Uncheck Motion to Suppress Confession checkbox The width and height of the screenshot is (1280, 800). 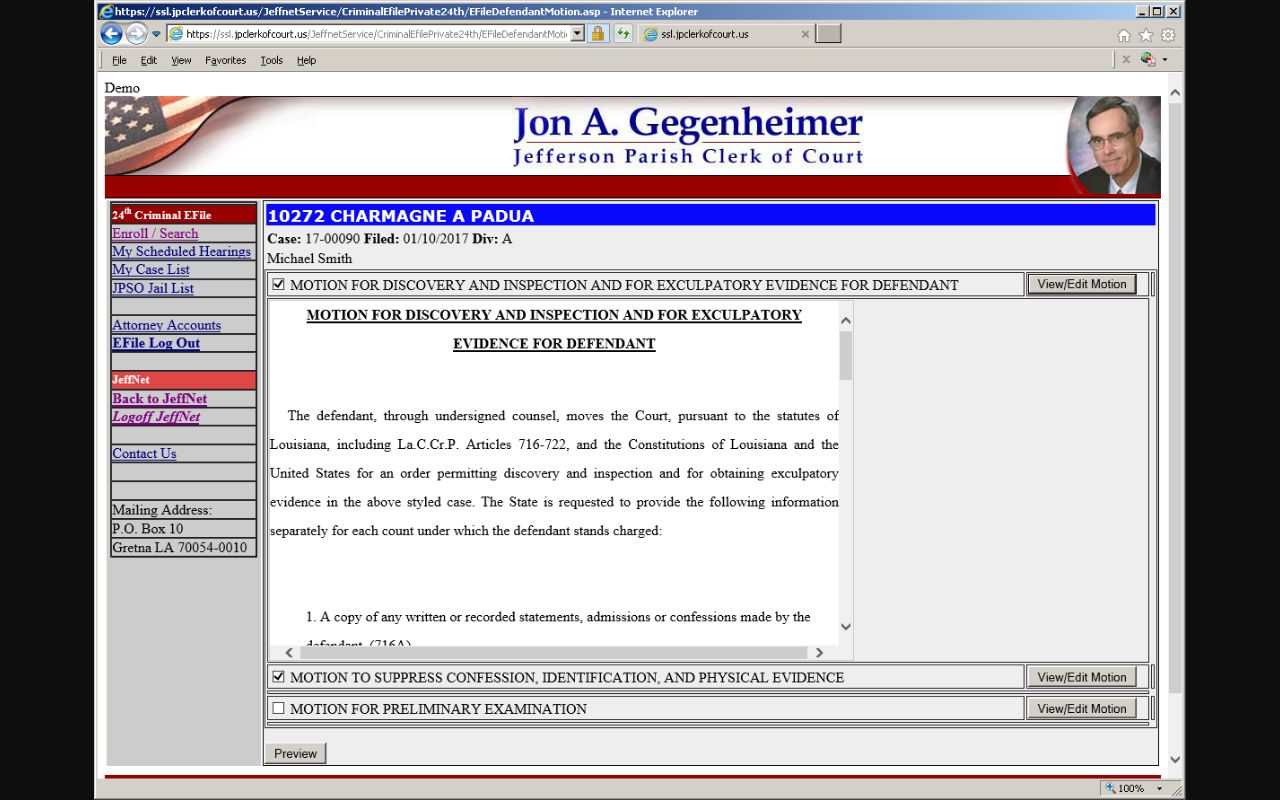(x=279, y=677)
